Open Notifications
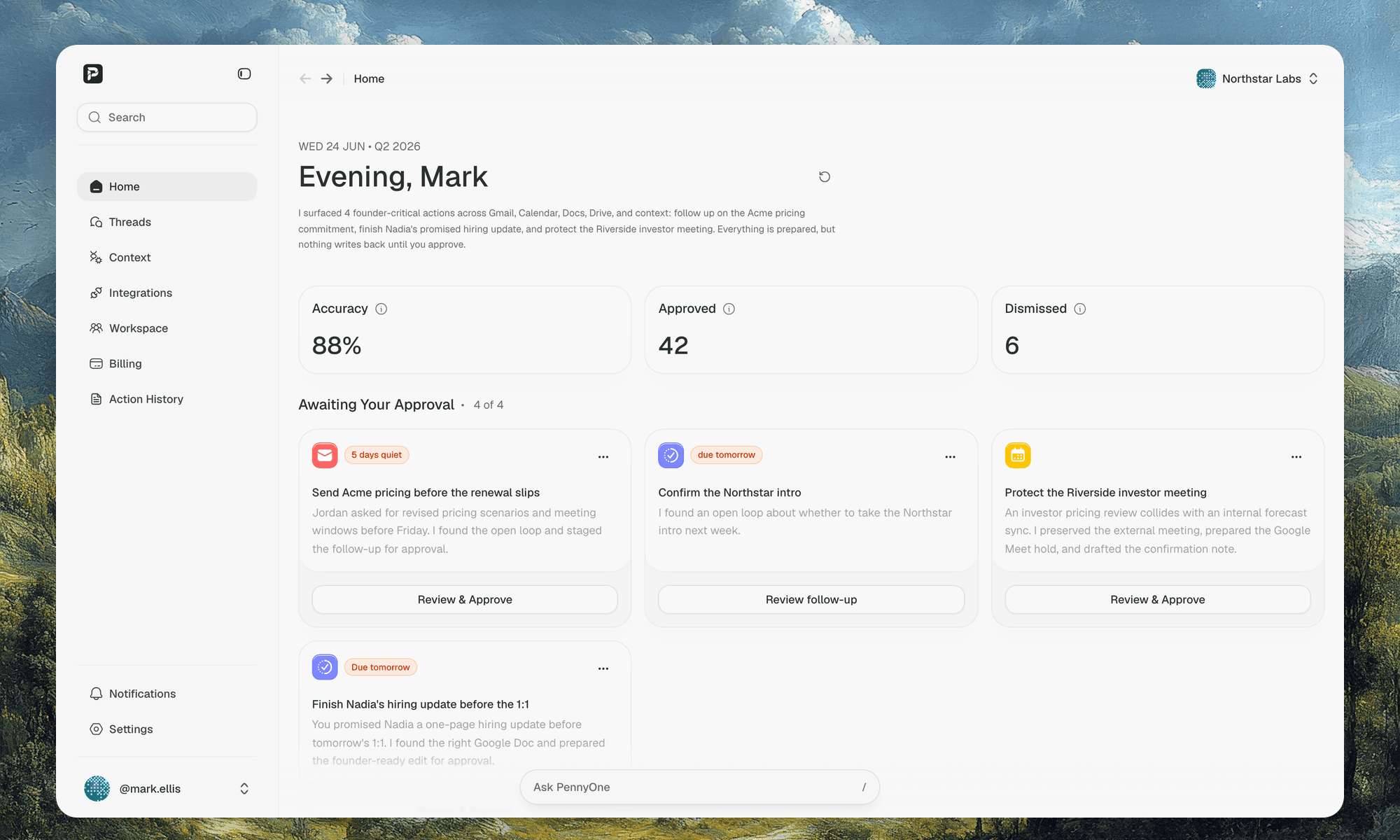The width and height of the screenshot is (1400, 840). (x=167, y=694)
